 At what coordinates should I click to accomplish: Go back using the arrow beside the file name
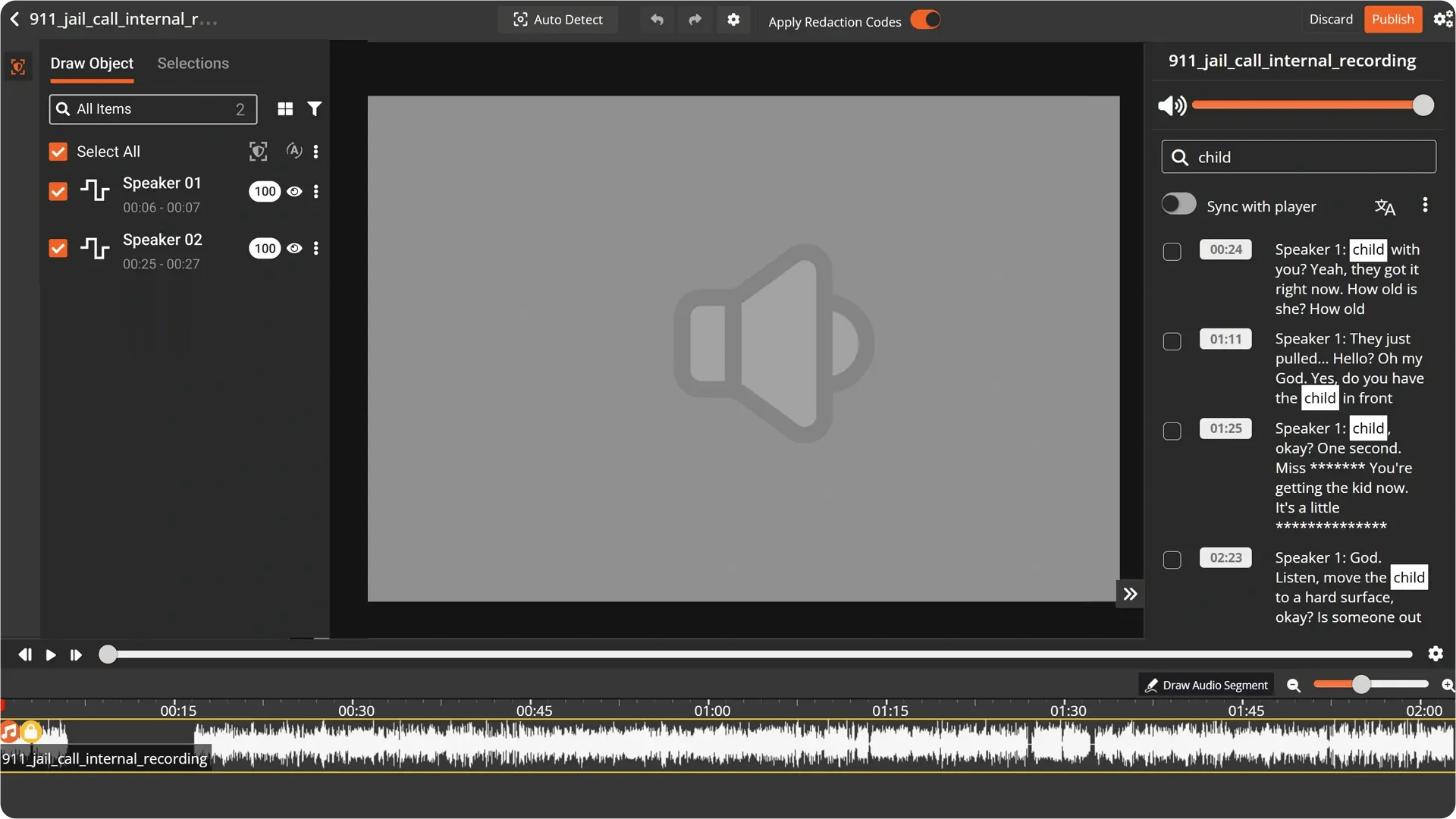point(14,19)
